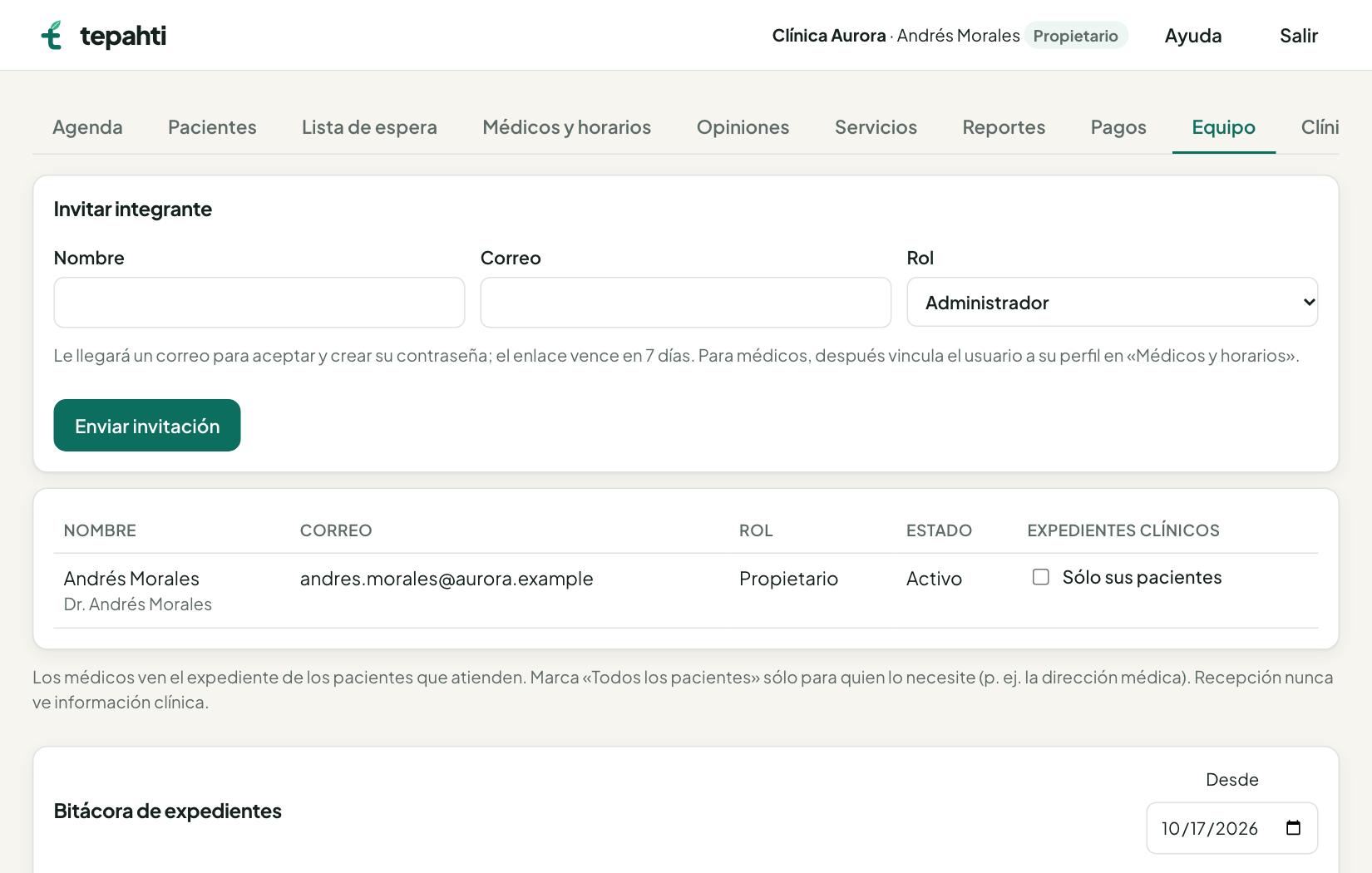Click the Propietario role cell in table
This screenshot has height=873, width=1372.
(x=788, y=579)
